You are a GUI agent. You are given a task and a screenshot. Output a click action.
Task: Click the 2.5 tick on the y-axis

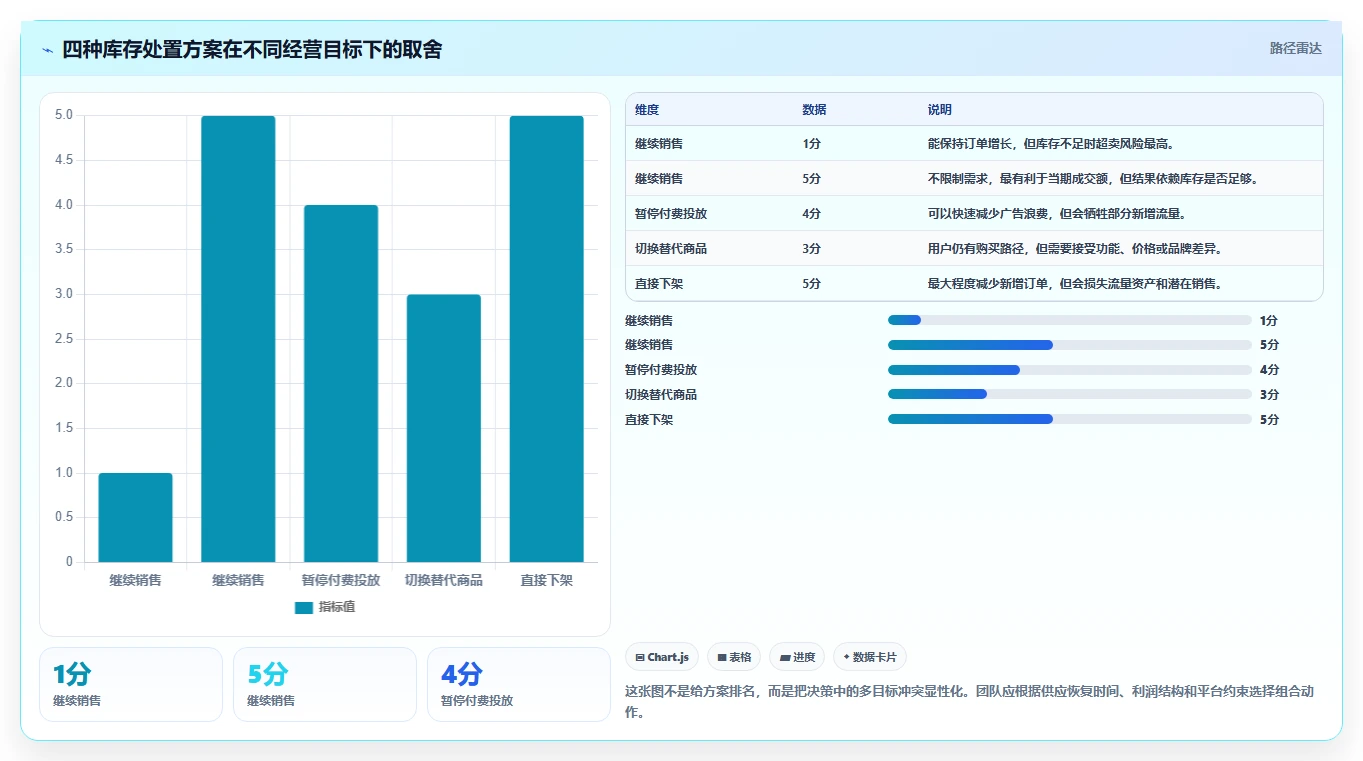click(x=64, y=339)
